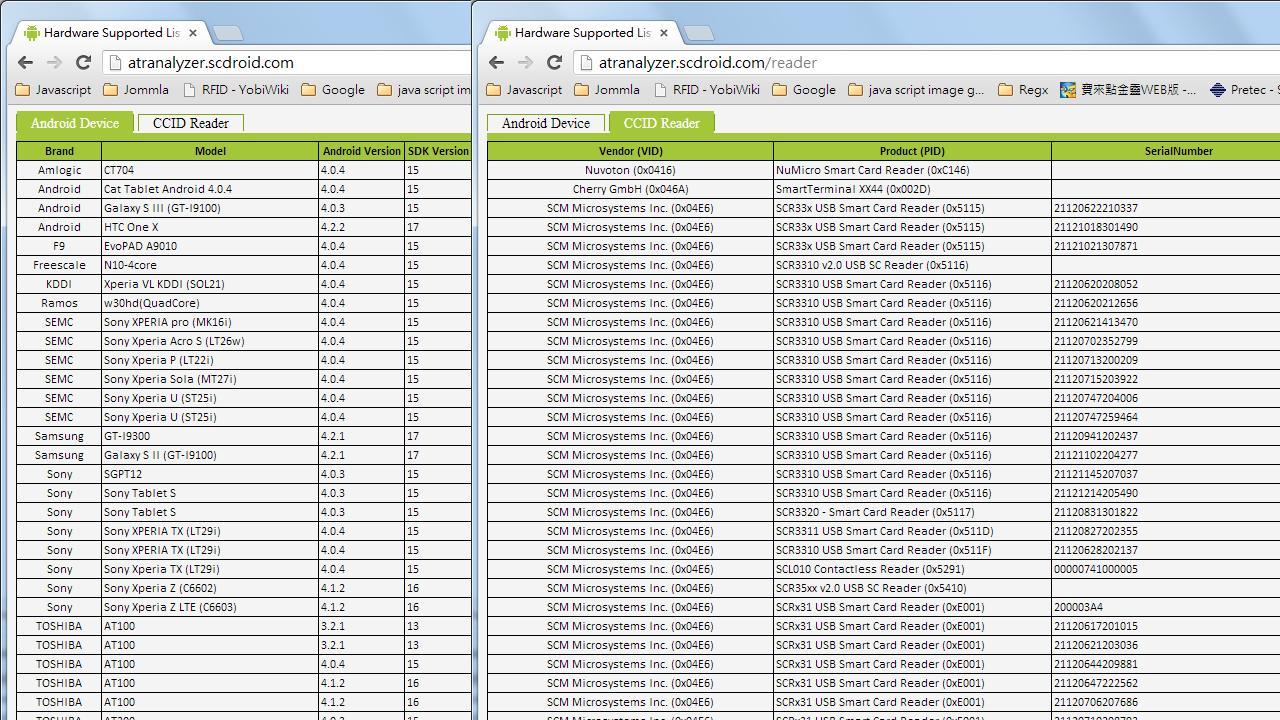The height and width of the screenshot is (720, 1280).
Task: Click the Vendor (VID) column header
Action: pos(630,151)
